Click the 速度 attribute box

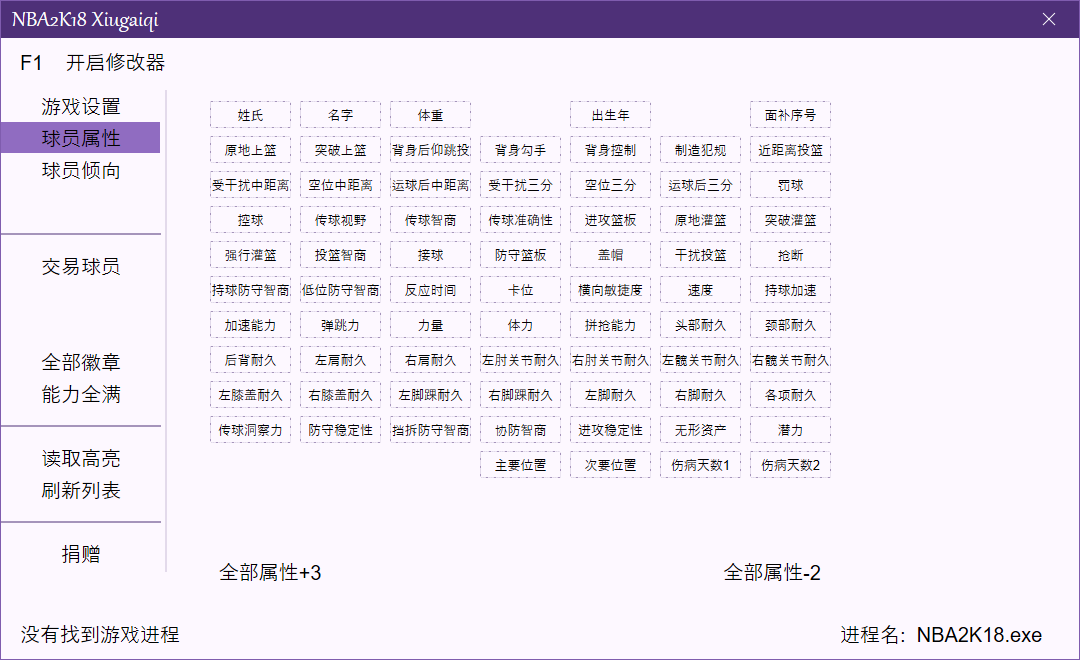700,290
